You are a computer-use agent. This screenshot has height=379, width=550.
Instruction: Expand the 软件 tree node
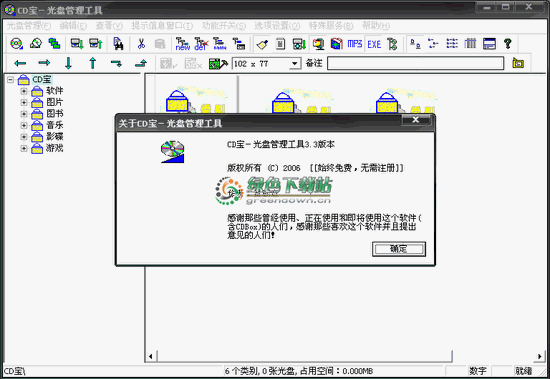24,91
